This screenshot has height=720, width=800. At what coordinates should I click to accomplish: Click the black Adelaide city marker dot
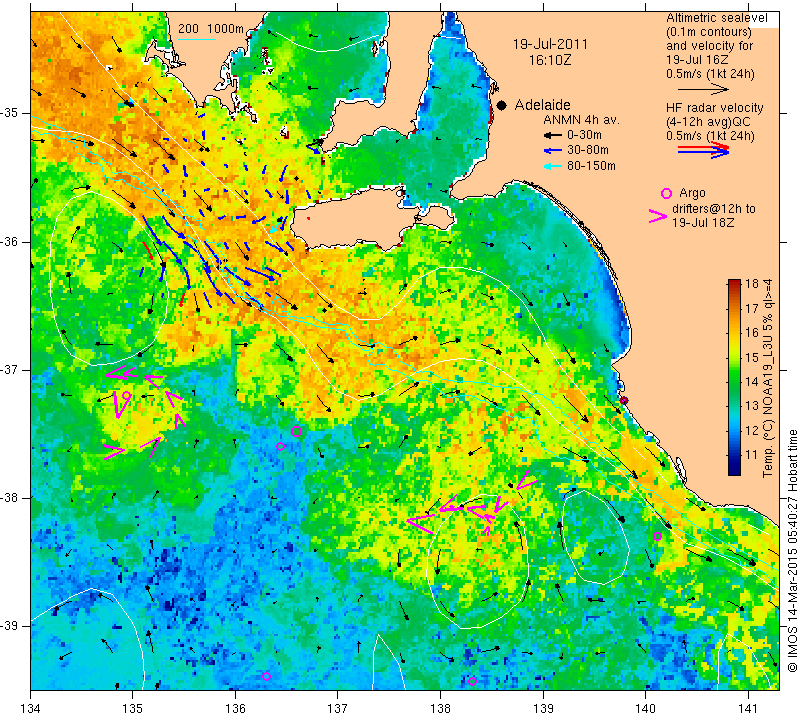coord(502,105)
